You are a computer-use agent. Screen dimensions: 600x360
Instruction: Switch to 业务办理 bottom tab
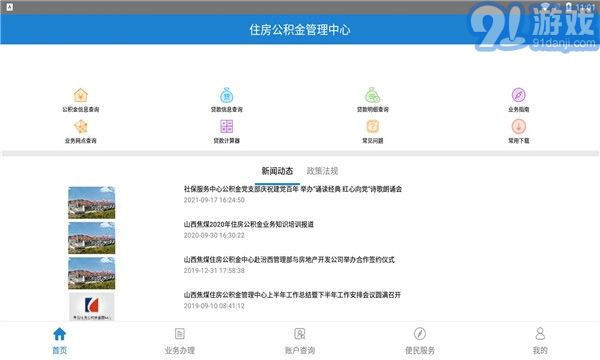(180, 340)
